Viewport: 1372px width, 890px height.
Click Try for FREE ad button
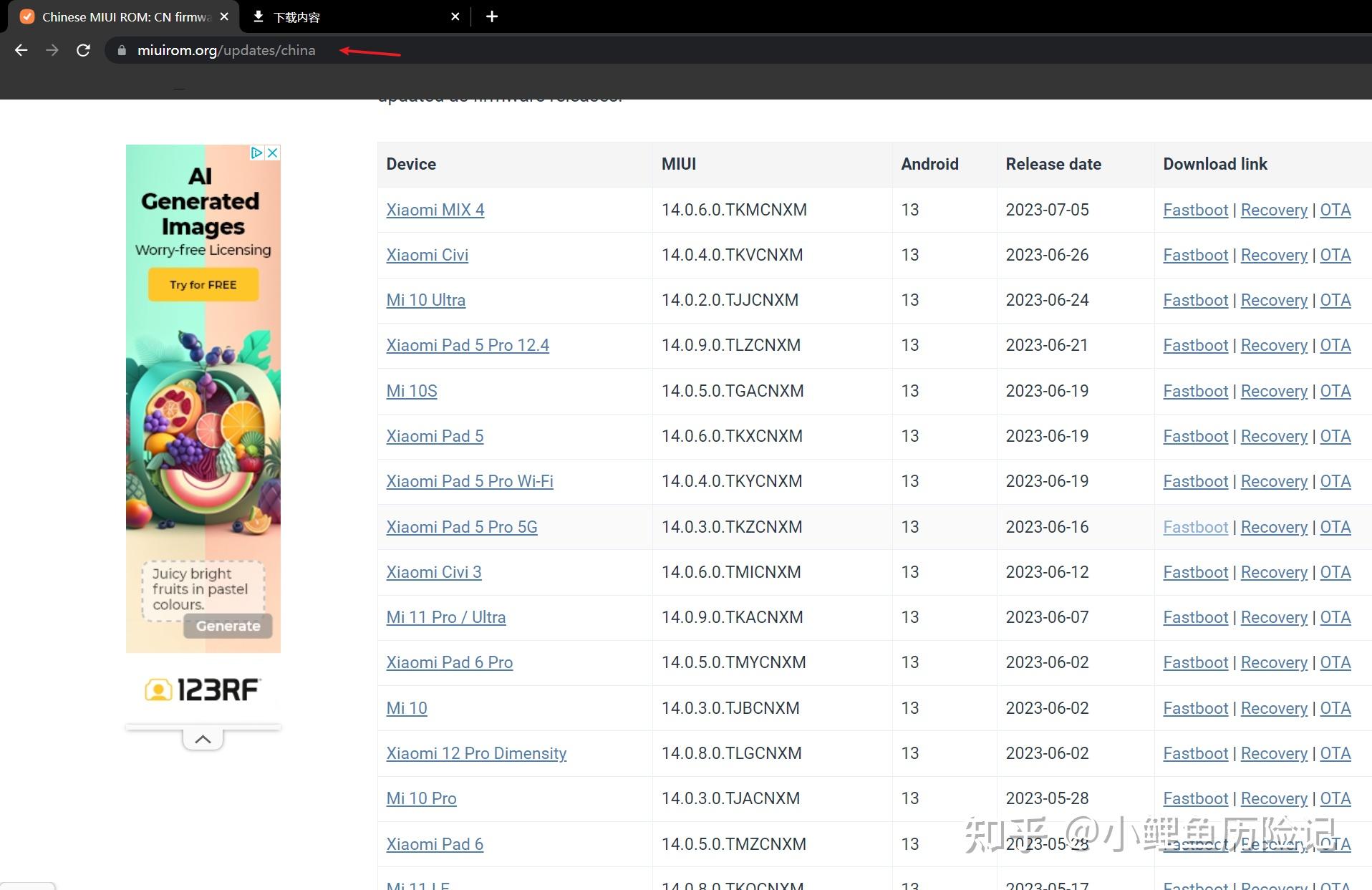point(203,285)
